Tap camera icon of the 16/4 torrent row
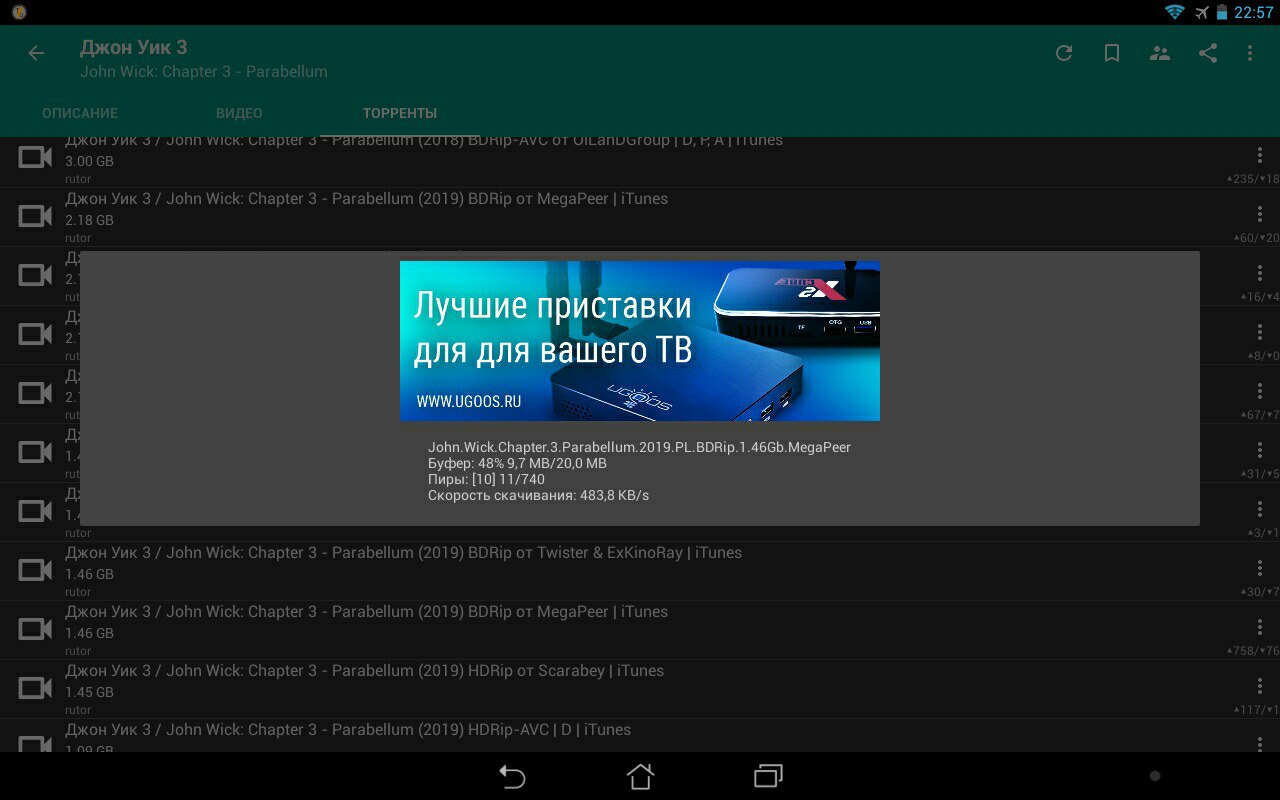 (x=36, y=275)
